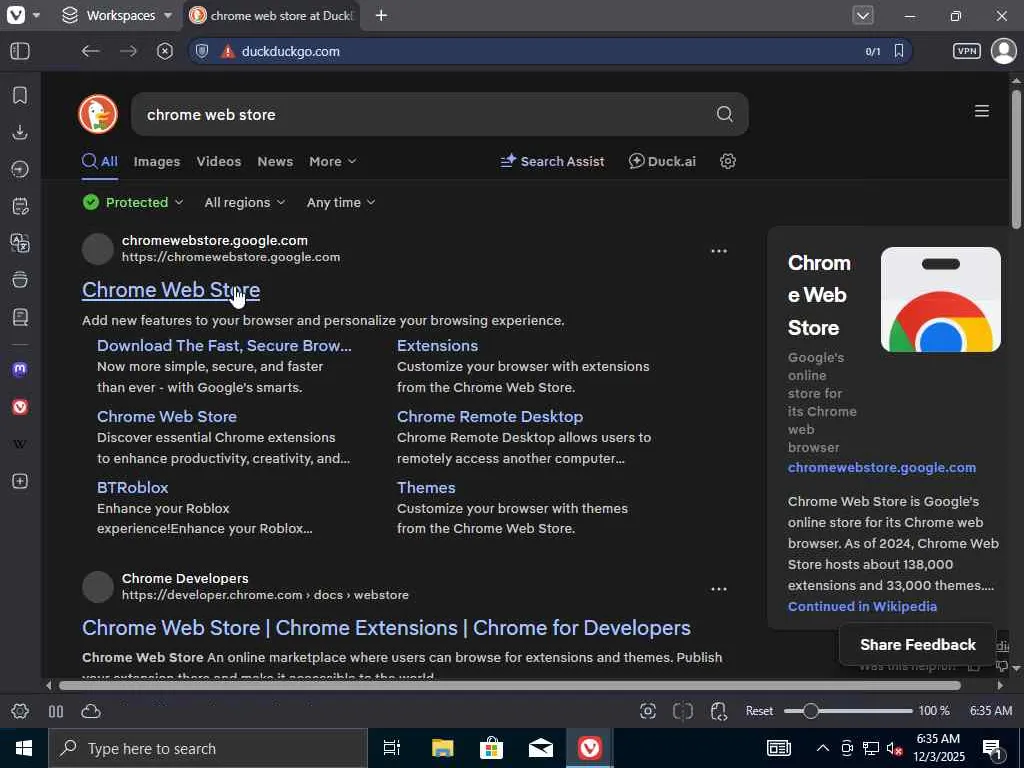Toggle the side panel visibility button
Image resolution: width=1024 pixels, height=768 pixels.
pos(20,51)
